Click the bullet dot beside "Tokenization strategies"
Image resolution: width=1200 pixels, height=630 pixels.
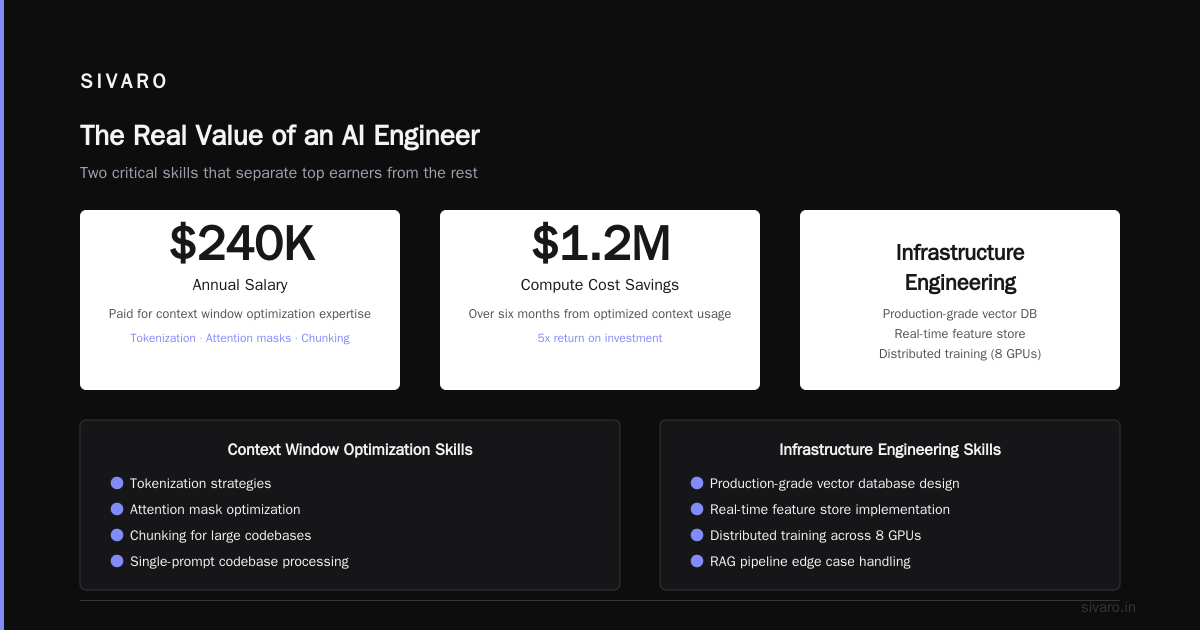tap(117, 483)
